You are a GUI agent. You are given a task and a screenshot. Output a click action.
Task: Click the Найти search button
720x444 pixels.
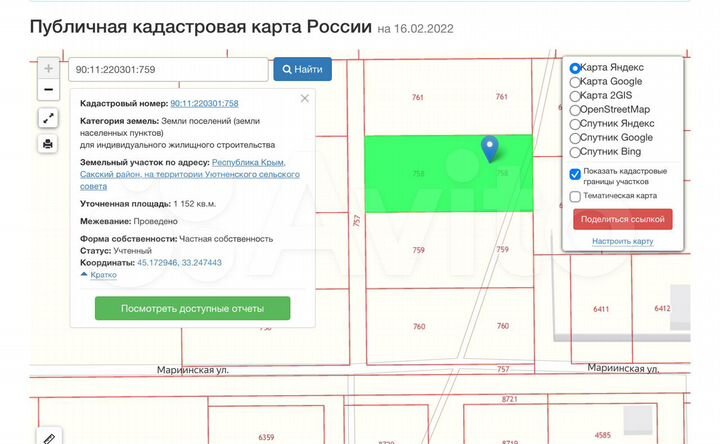pyautogui.click(x=303, y=69)
